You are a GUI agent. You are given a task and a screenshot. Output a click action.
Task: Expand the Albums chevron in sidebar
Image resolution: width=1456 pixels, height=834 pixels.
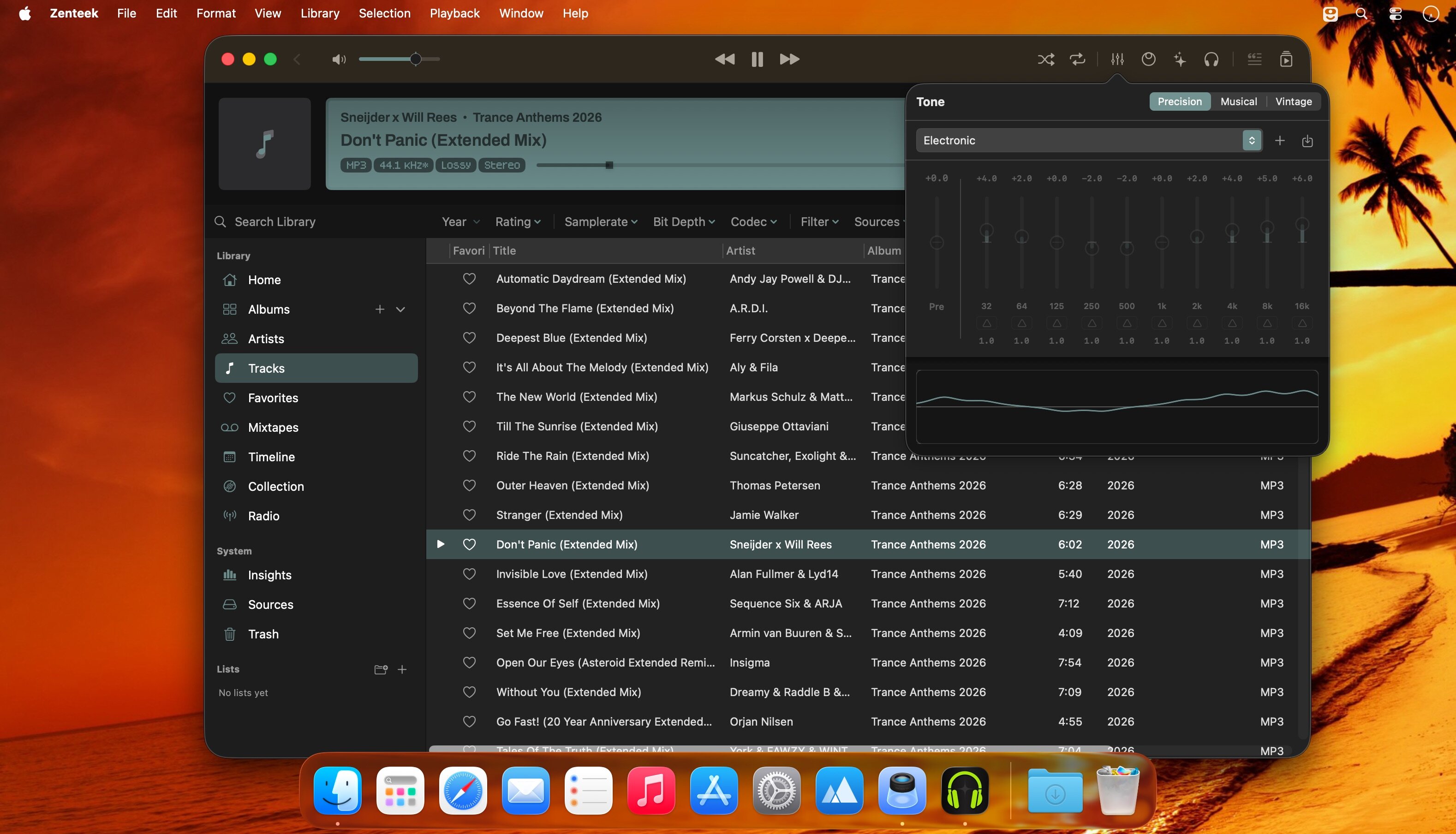(400, 310)
